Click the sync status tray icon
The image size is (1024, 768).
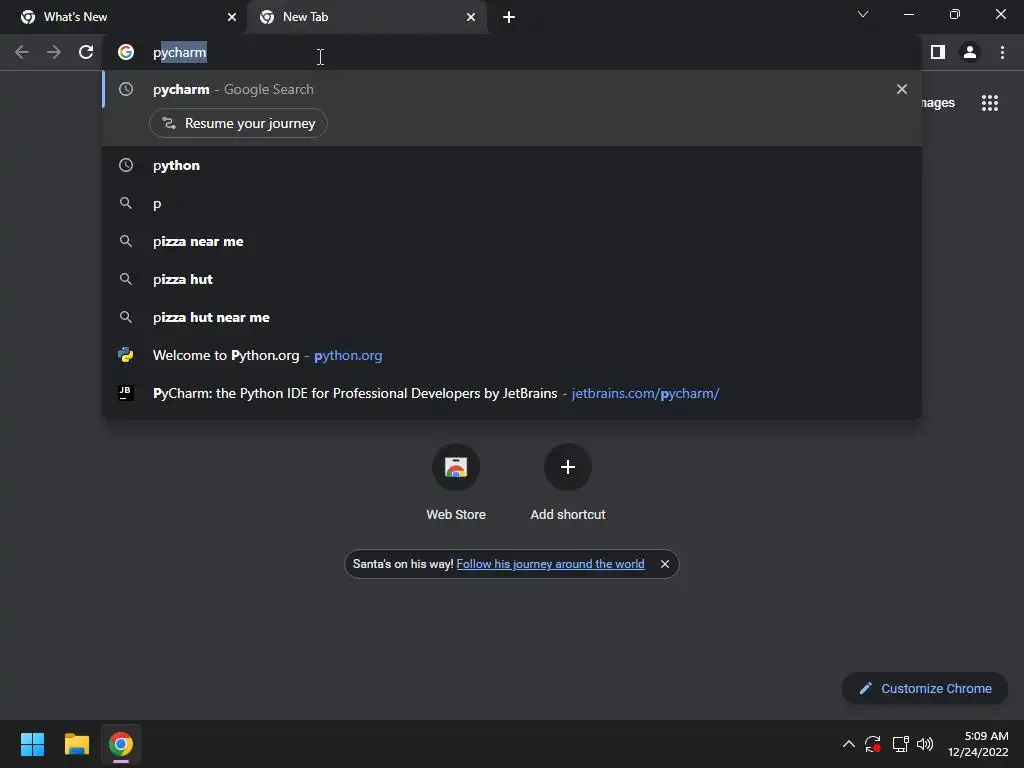873,744
